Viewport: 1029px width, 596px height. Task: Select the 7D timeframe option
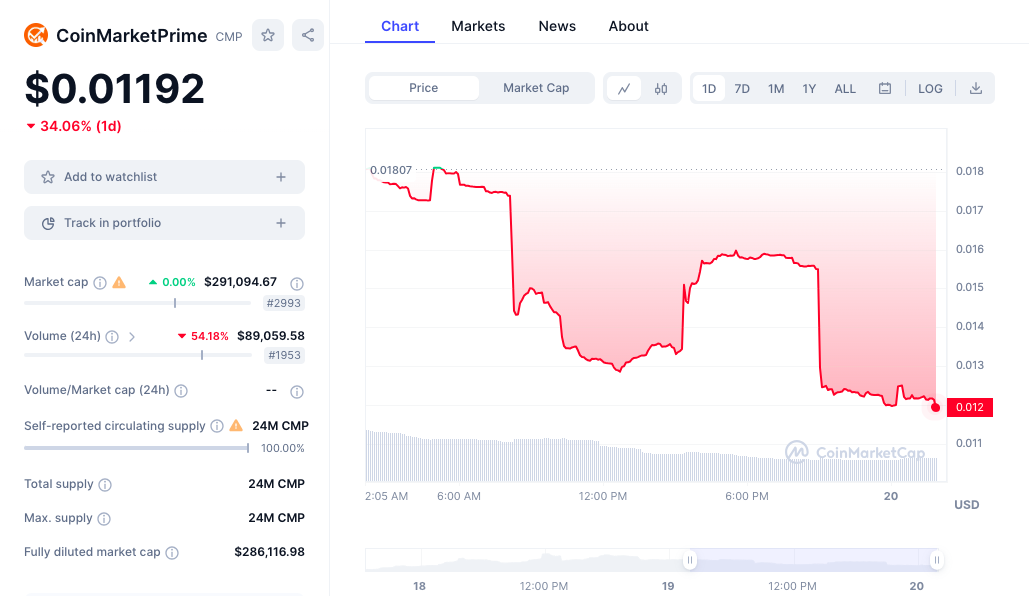[x=742, y=88]
